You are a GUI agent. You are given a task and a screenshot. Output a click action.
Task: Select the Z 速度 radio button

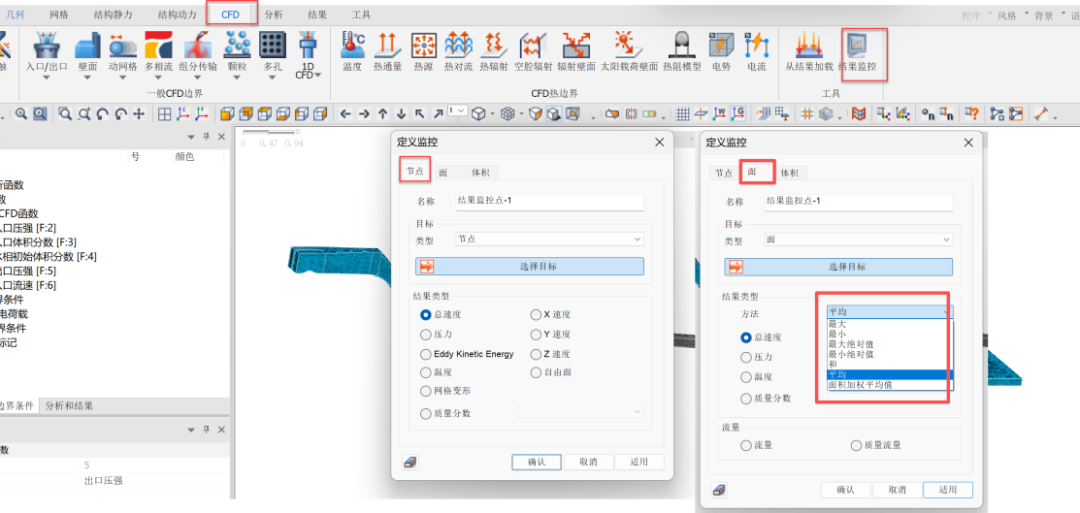pyautogui.click(x=536, y=355)
